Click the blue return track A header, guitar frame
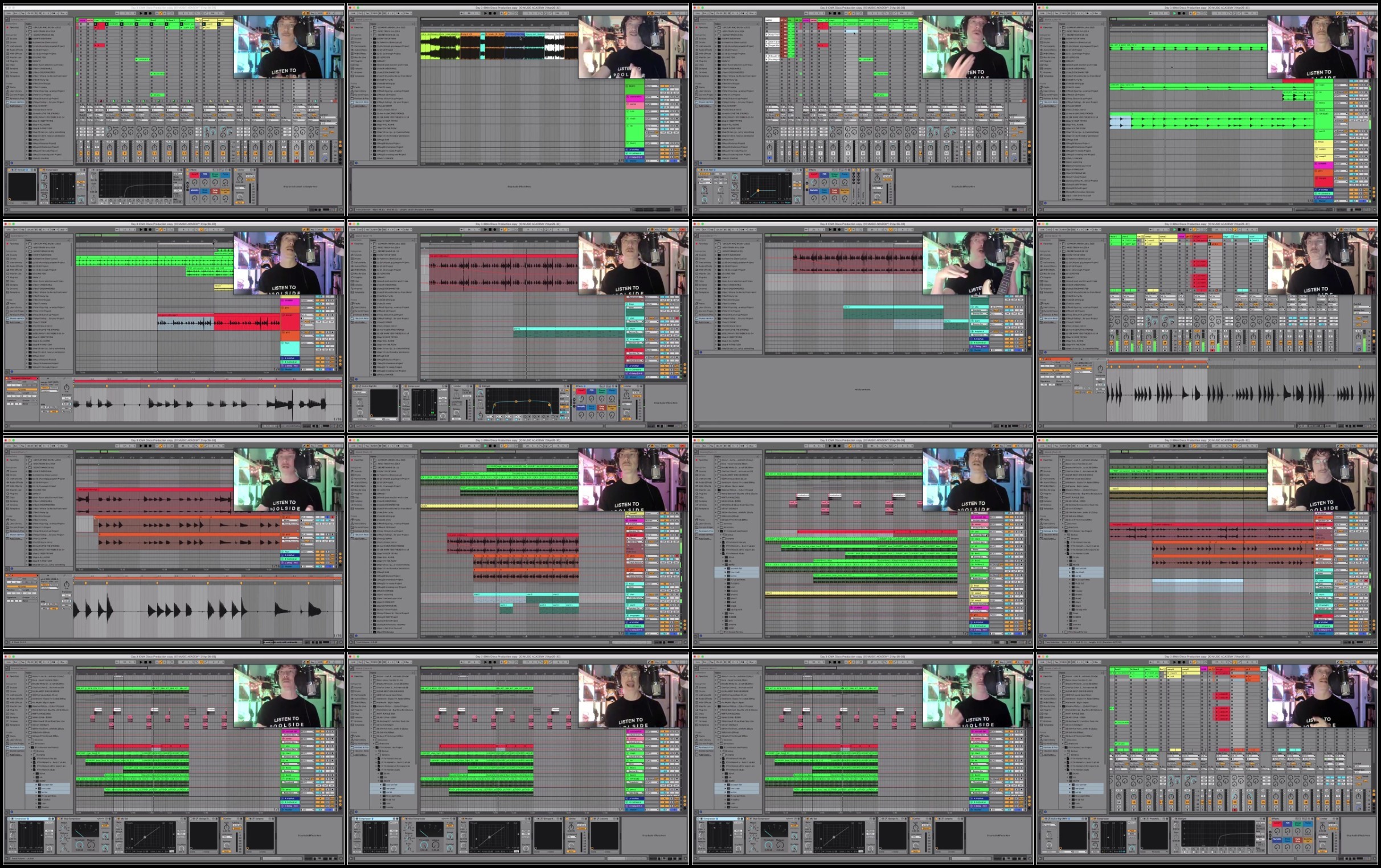The height and width of the screenshot is (868, 1381). 980,339
